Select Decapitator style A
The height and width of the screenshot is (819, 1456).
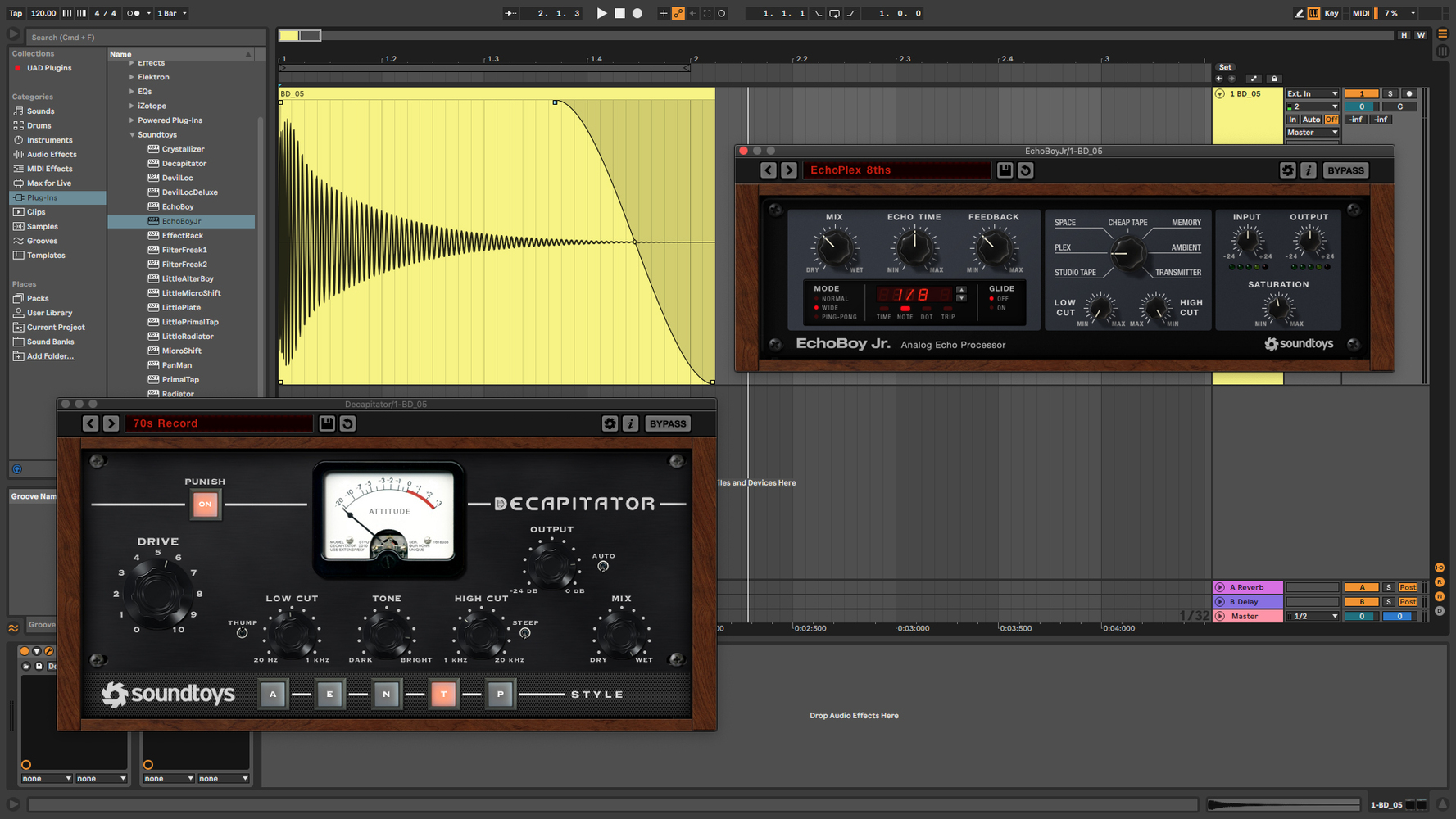(273, 695)
